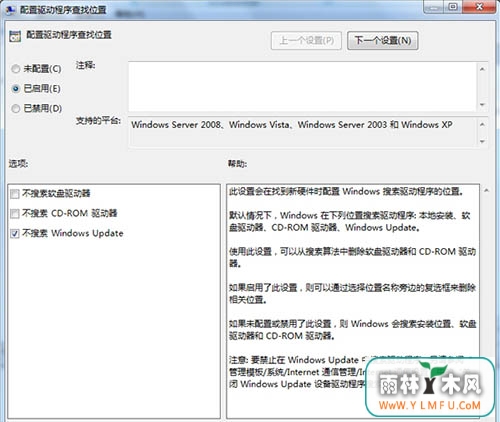Click the 注释: label
The height and width of the screenshot is (422, 500).
(85, 65)
